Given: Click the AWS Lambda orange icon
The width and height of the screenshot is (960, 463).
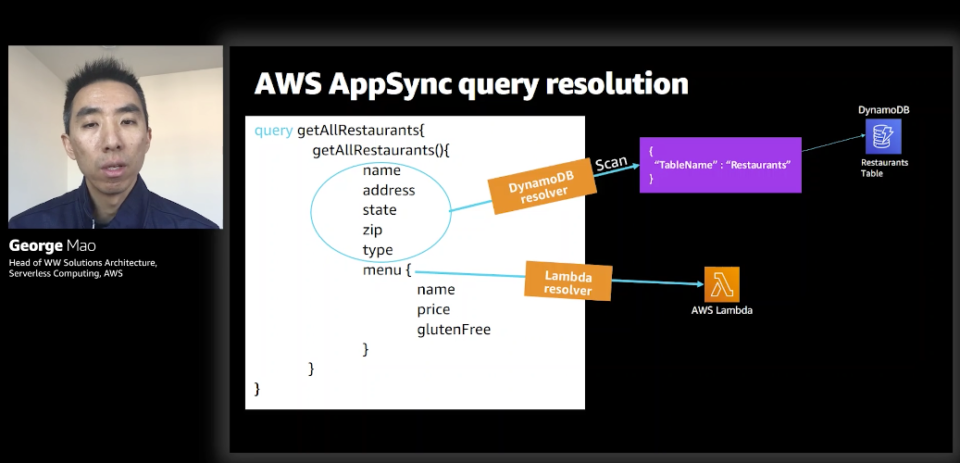Looking at the screenshot, I should (x=722, y=284).
